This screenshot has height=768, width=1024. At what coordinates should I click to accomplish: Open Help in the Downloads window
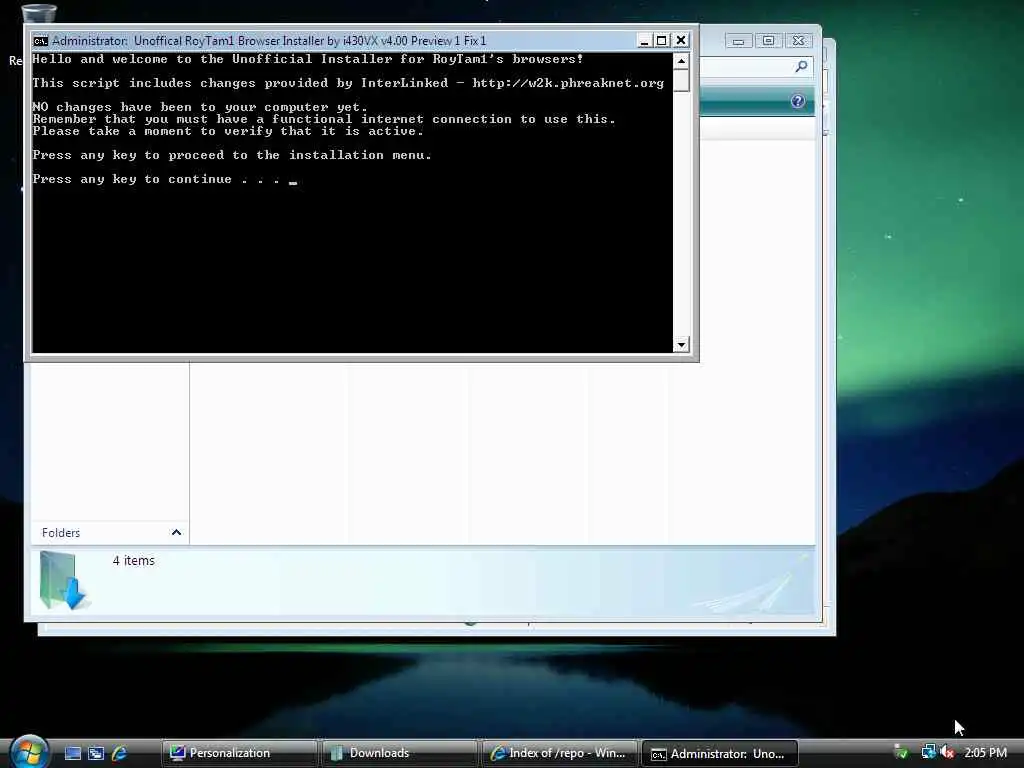click(x=797, y=101)
